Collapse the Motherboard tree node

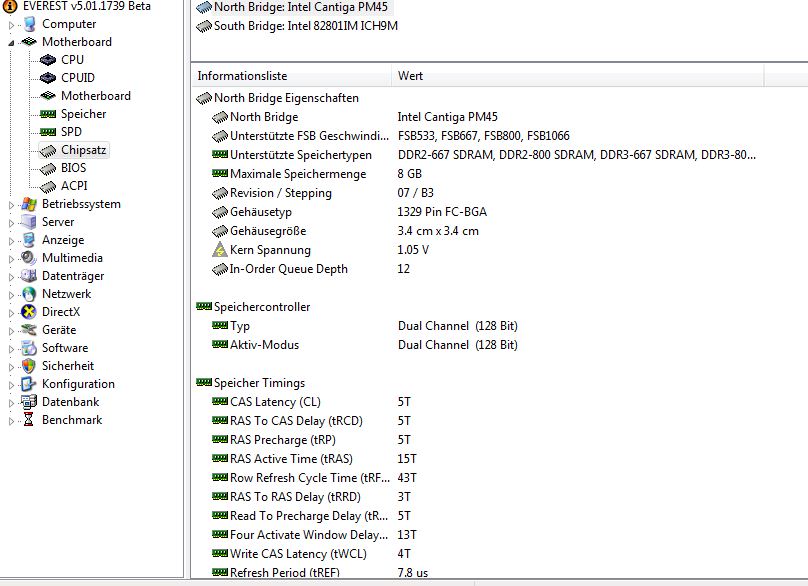(x=11, y=43)
